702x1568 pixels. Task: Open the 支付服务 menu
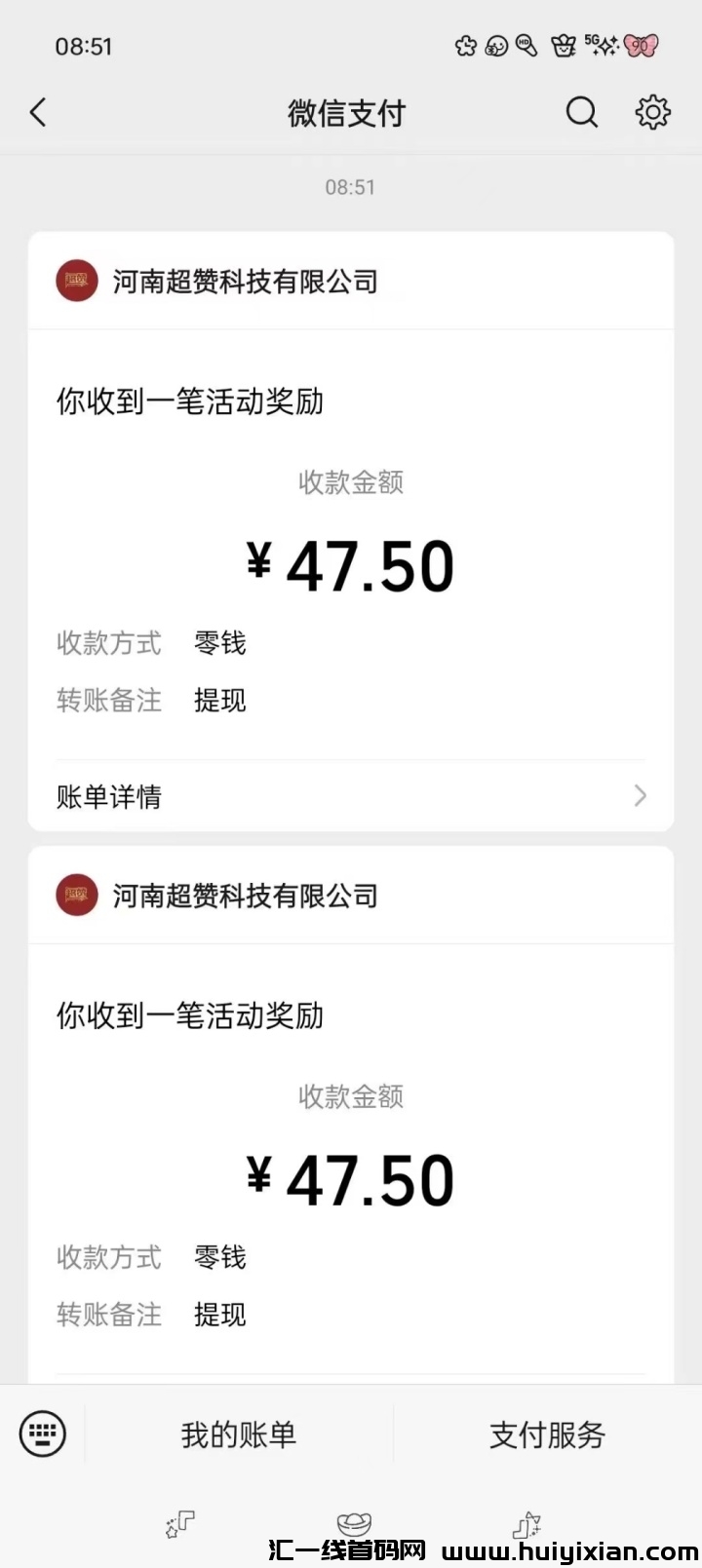tap(547, 1434)
